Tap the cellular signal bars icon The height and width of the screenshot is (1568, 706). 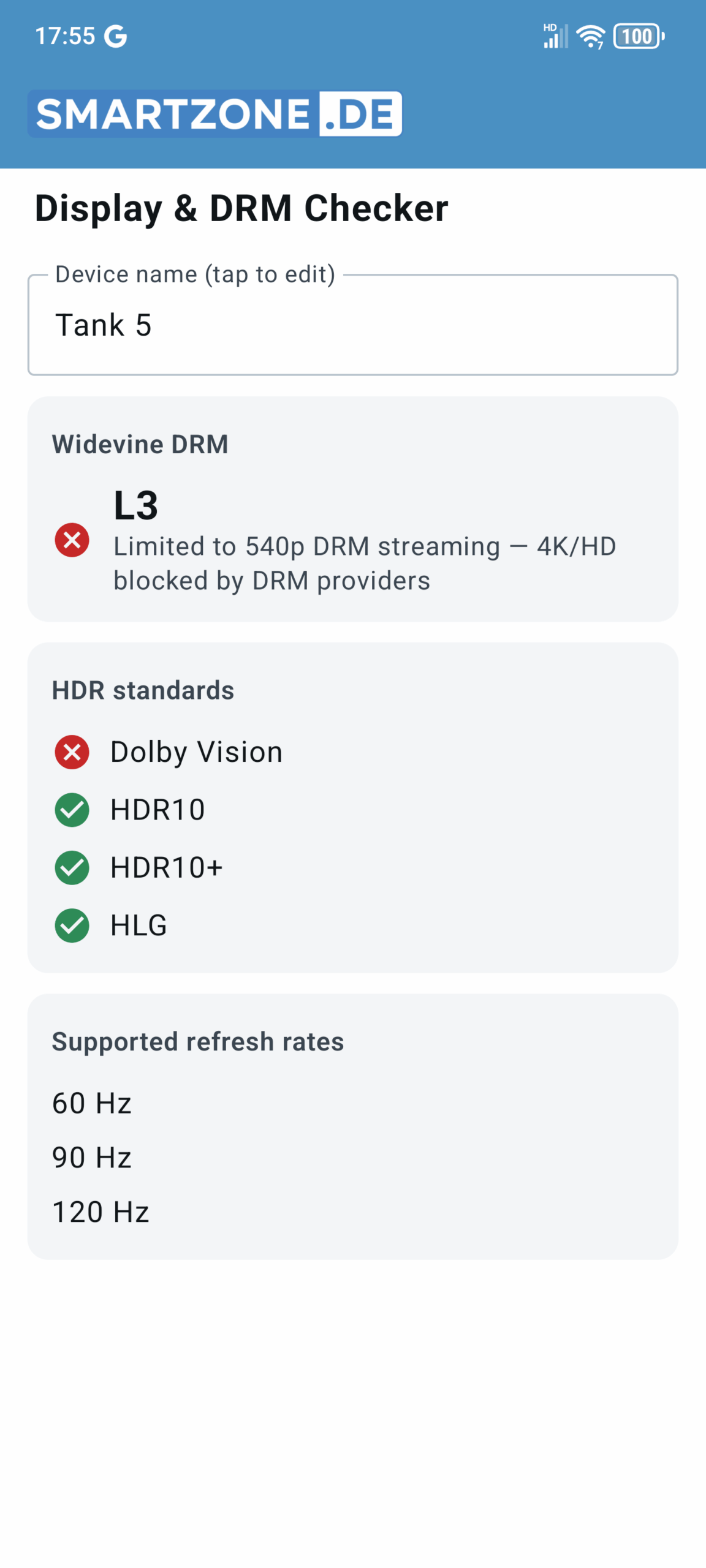(x=556, y=36)
